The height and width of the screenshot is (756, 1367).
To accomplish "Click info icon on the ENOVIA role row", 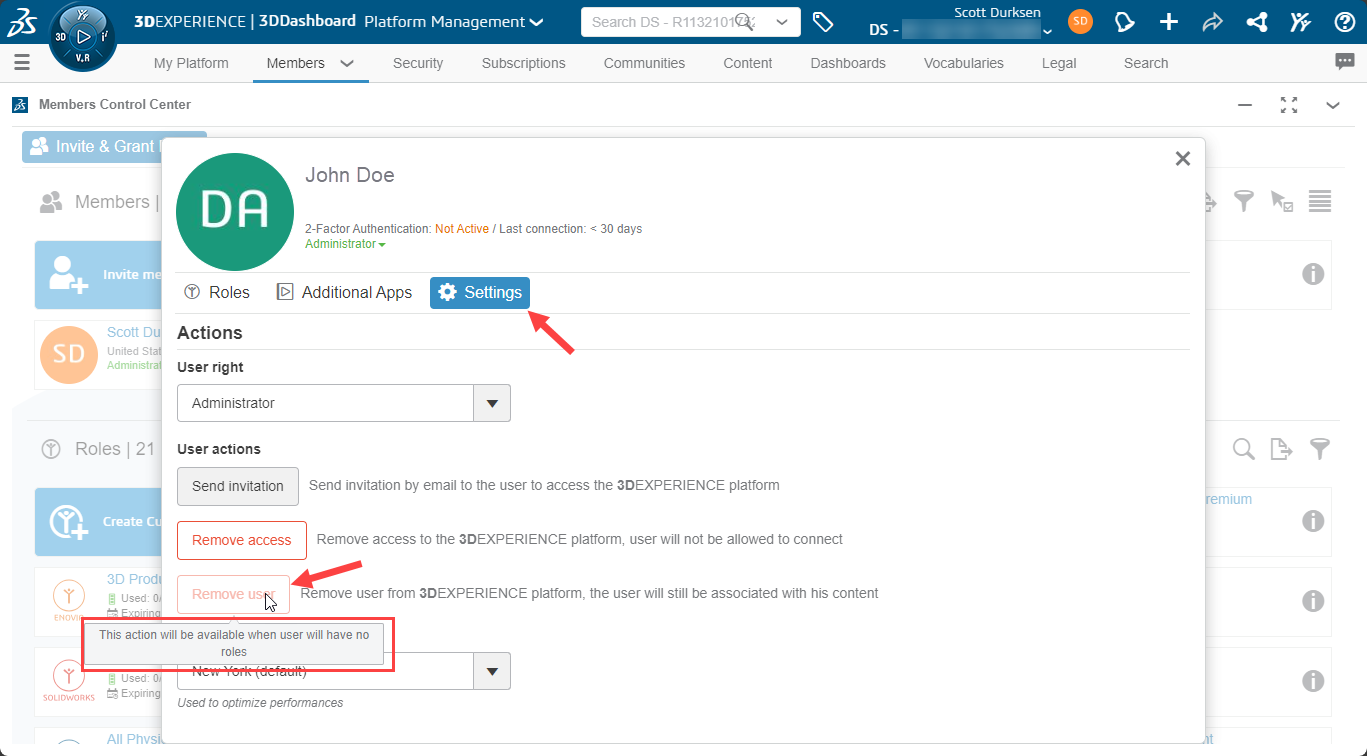I will coord(1313,601).
